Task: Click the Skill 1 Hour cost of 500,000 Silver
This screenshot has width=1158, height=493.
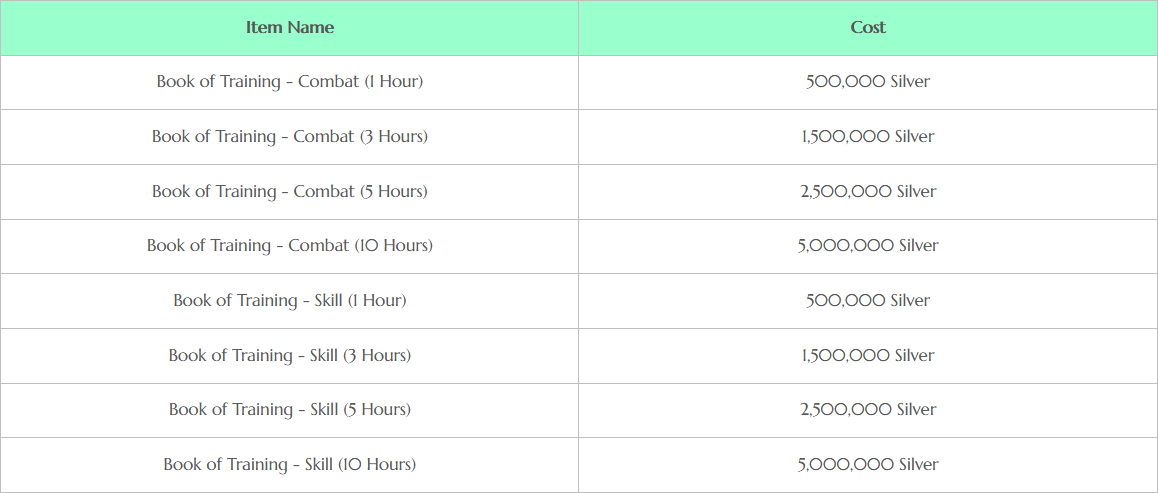Action: (x=868, y=300)
